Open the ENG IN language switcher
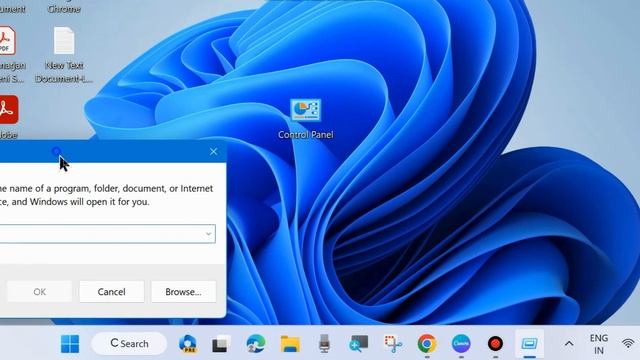Image resolution: width=640 pixels, height=360 pixels. point(599,344)
